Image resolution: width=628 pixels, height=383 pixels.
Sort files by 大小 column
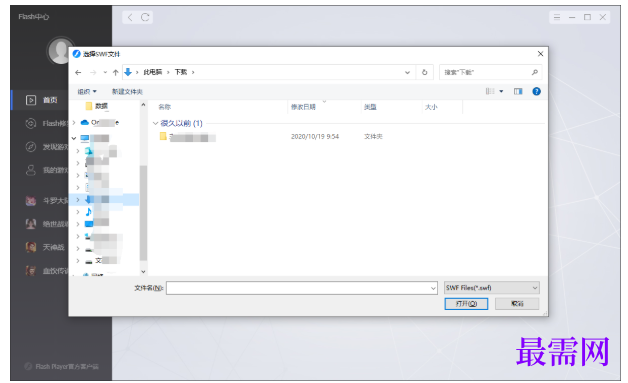(x=431, y=107)
